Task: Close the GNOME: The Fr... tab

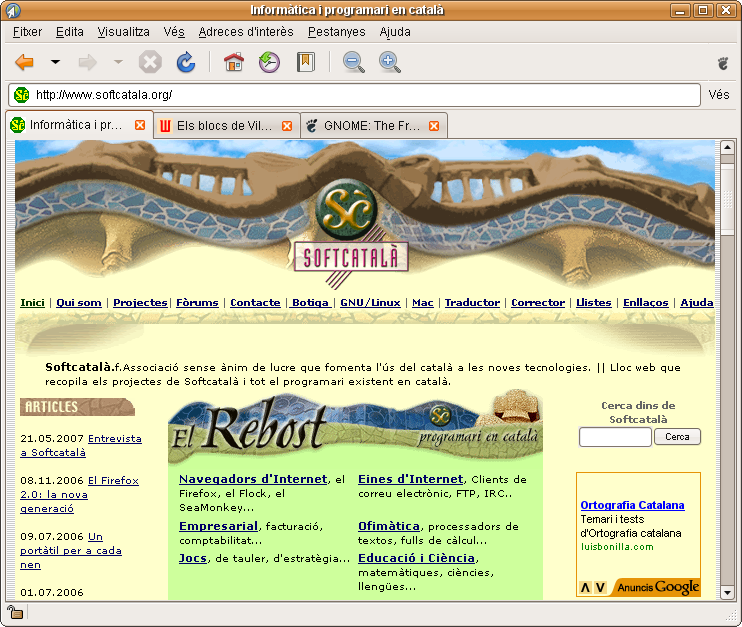Action: [434, 126]
